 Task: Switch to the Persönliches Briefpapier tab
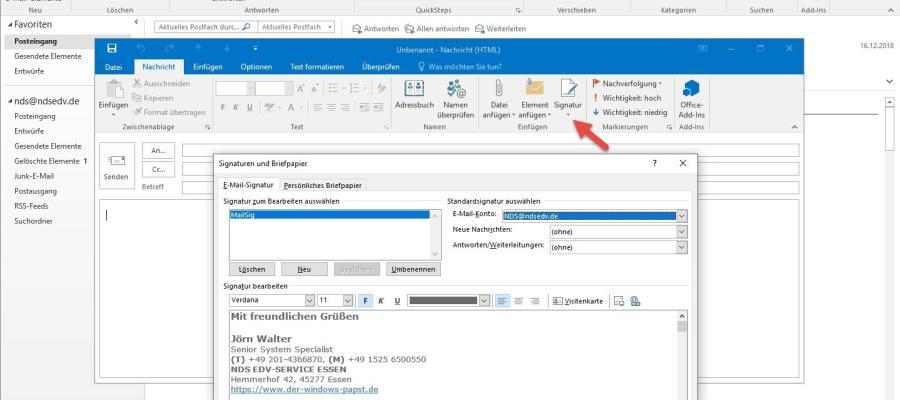coord(323,185)
